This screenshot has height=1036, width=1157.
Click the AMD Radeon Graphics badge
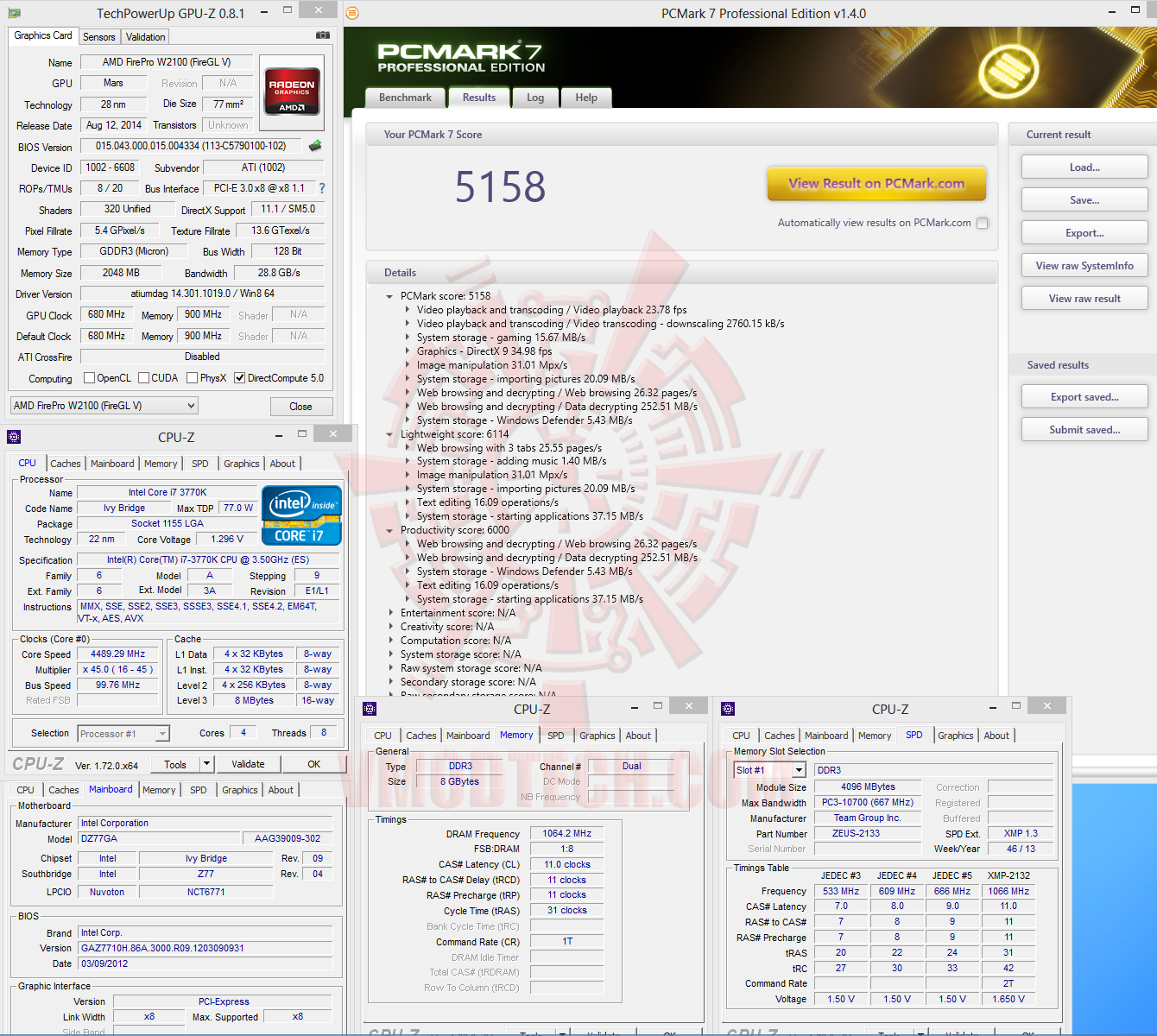pos(291,90)
